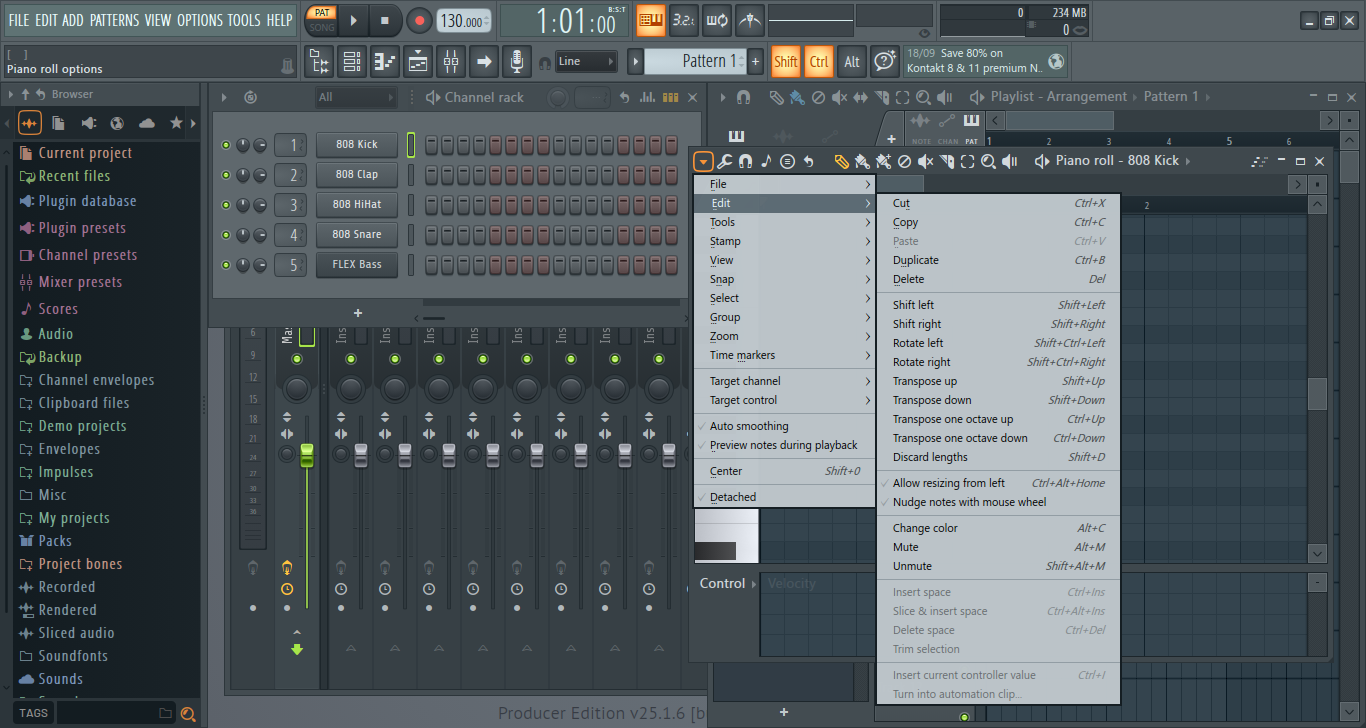Screen dimensions: 1366x728
Task: Toggle Auto smoothing option
Action: [x=748, y=426]
